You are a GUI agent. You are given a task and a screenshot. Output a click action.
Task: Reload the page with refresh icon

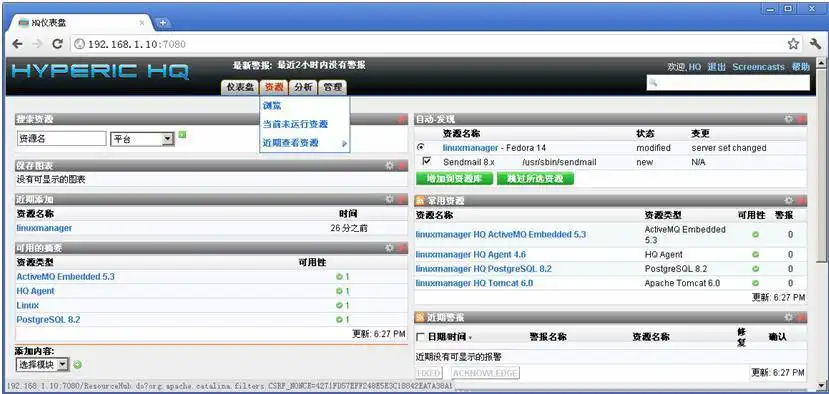coord(57,44)
